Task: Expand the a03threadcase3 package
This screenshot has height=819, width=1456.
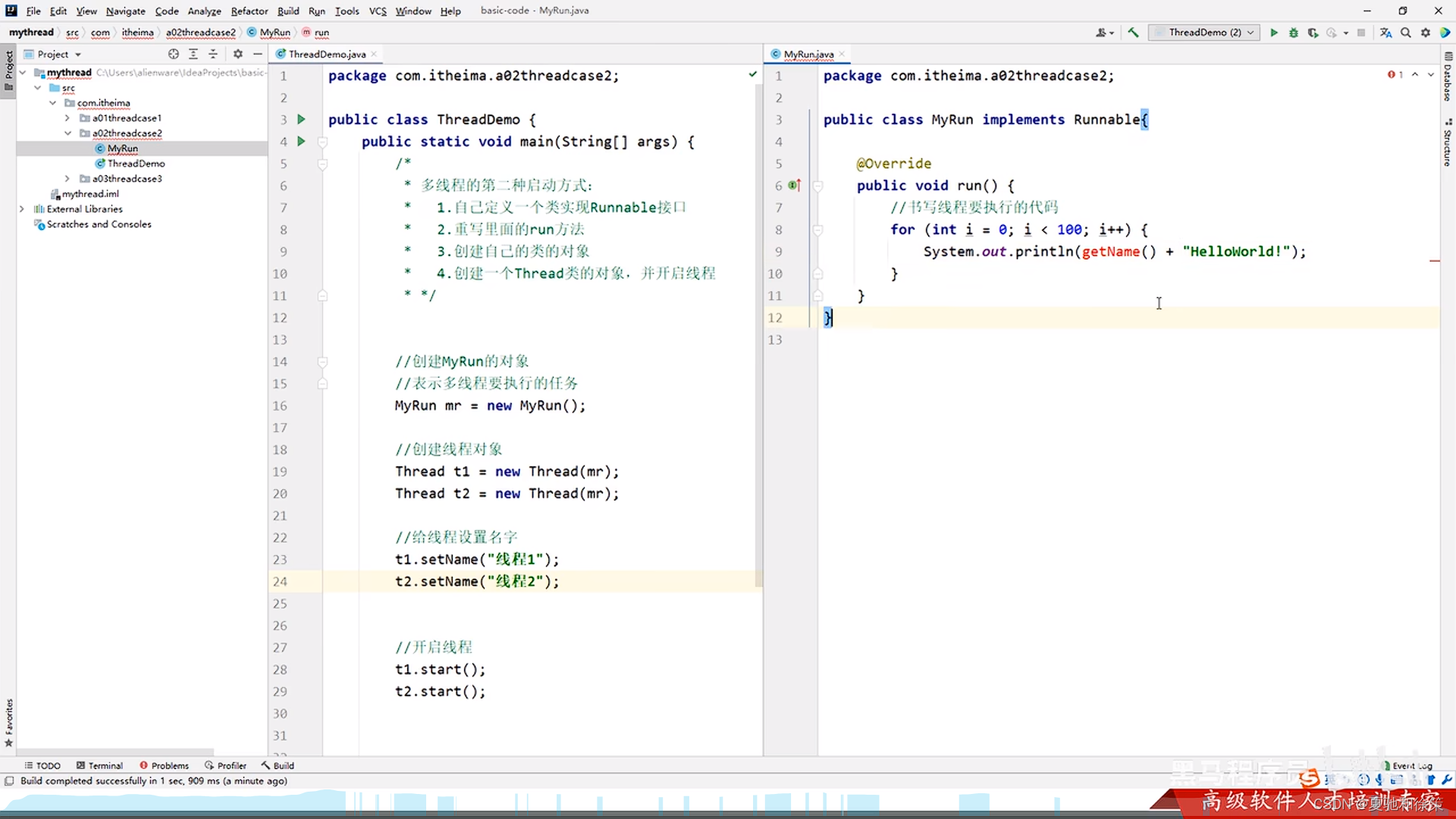Action: tap(67, 179)
